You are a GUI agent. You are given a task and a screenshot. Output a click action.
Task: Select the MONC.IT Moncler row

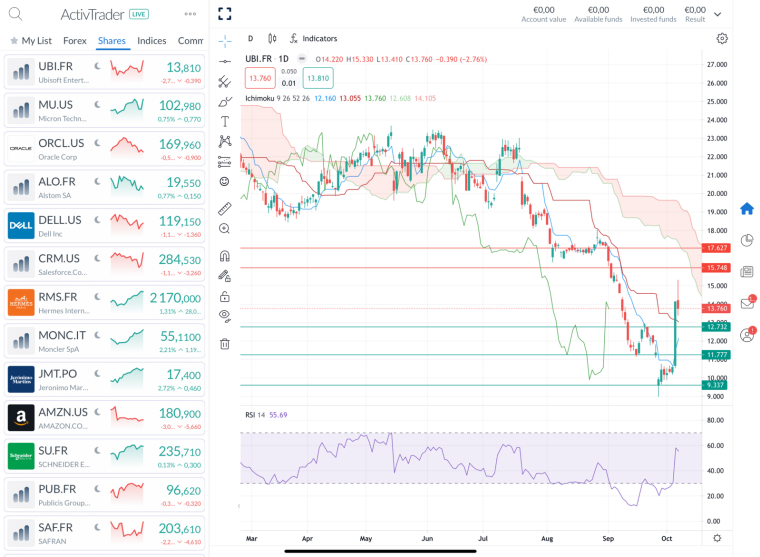[x=104, y=341]
